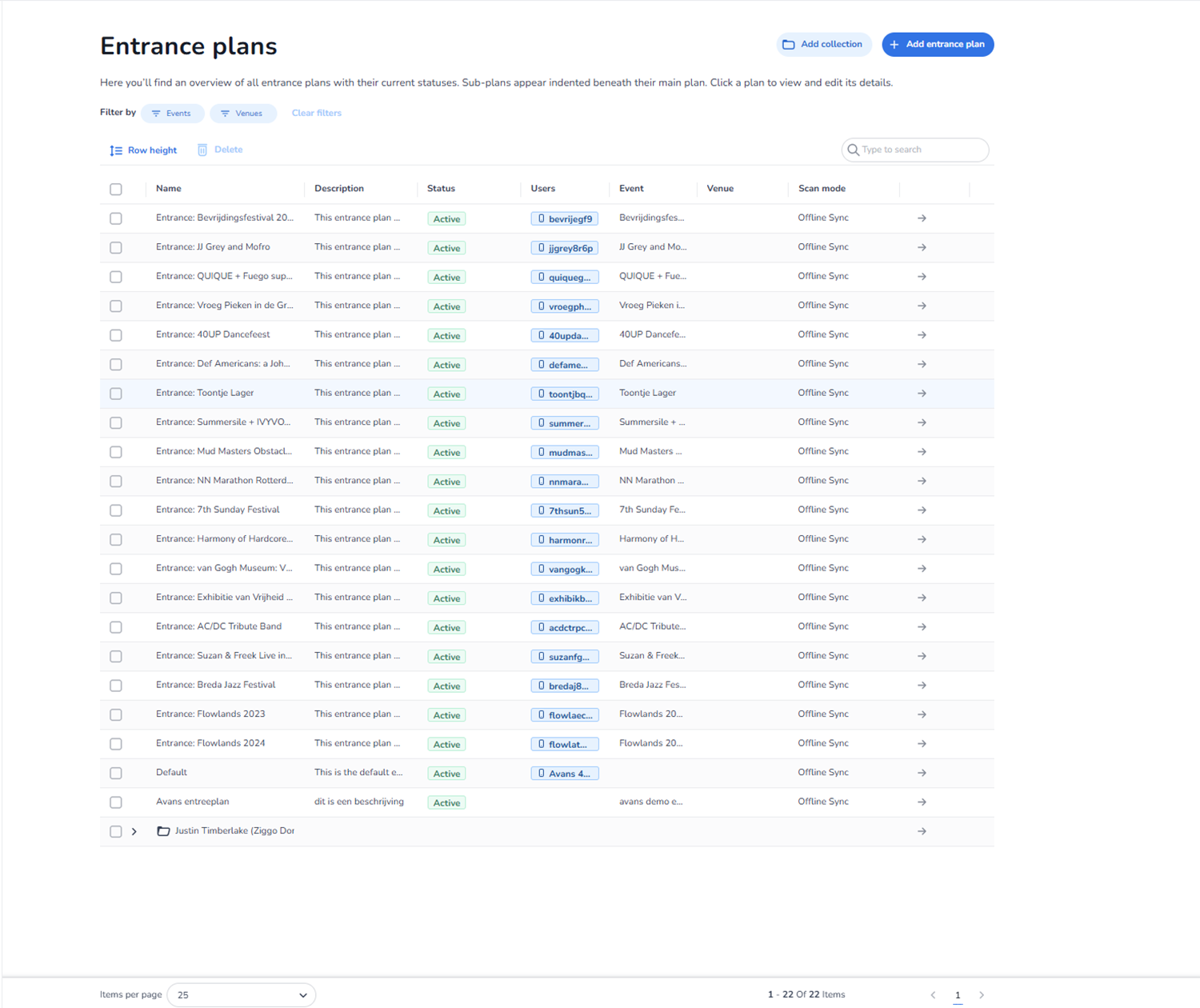Expand the Justin Timberlake collection row
The width and height of the screenshot is (1200, 1008).
point(134,831)
